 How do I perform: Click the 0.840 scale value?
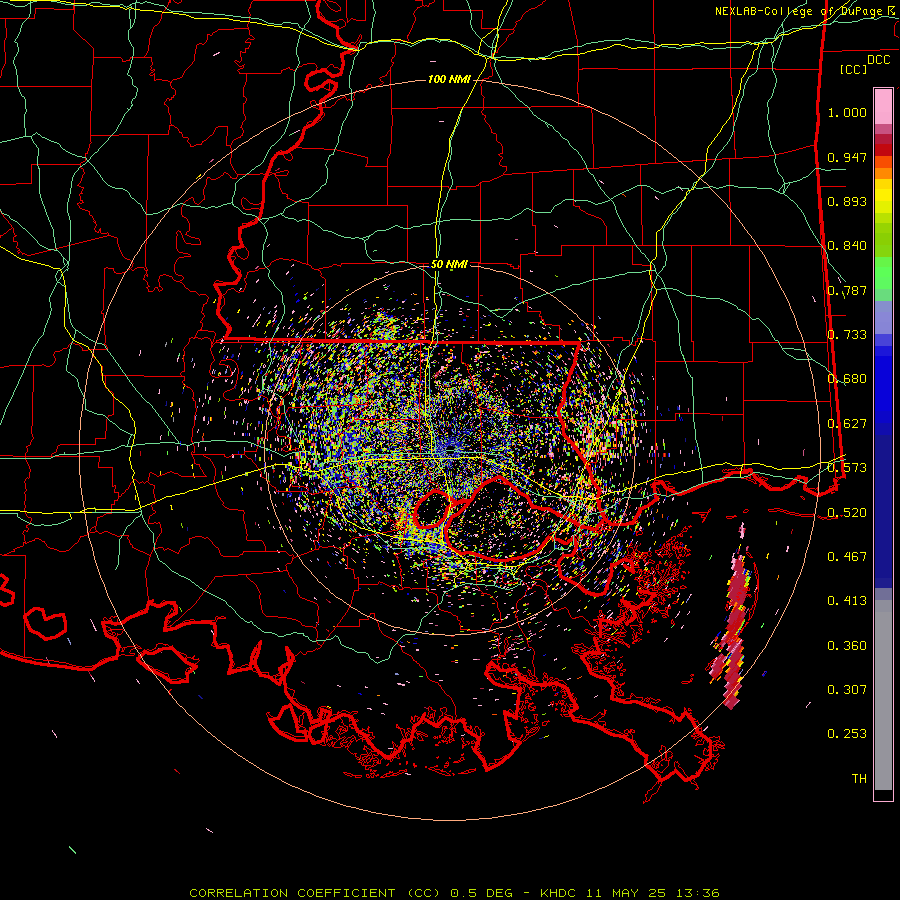[x=847, y=246]
